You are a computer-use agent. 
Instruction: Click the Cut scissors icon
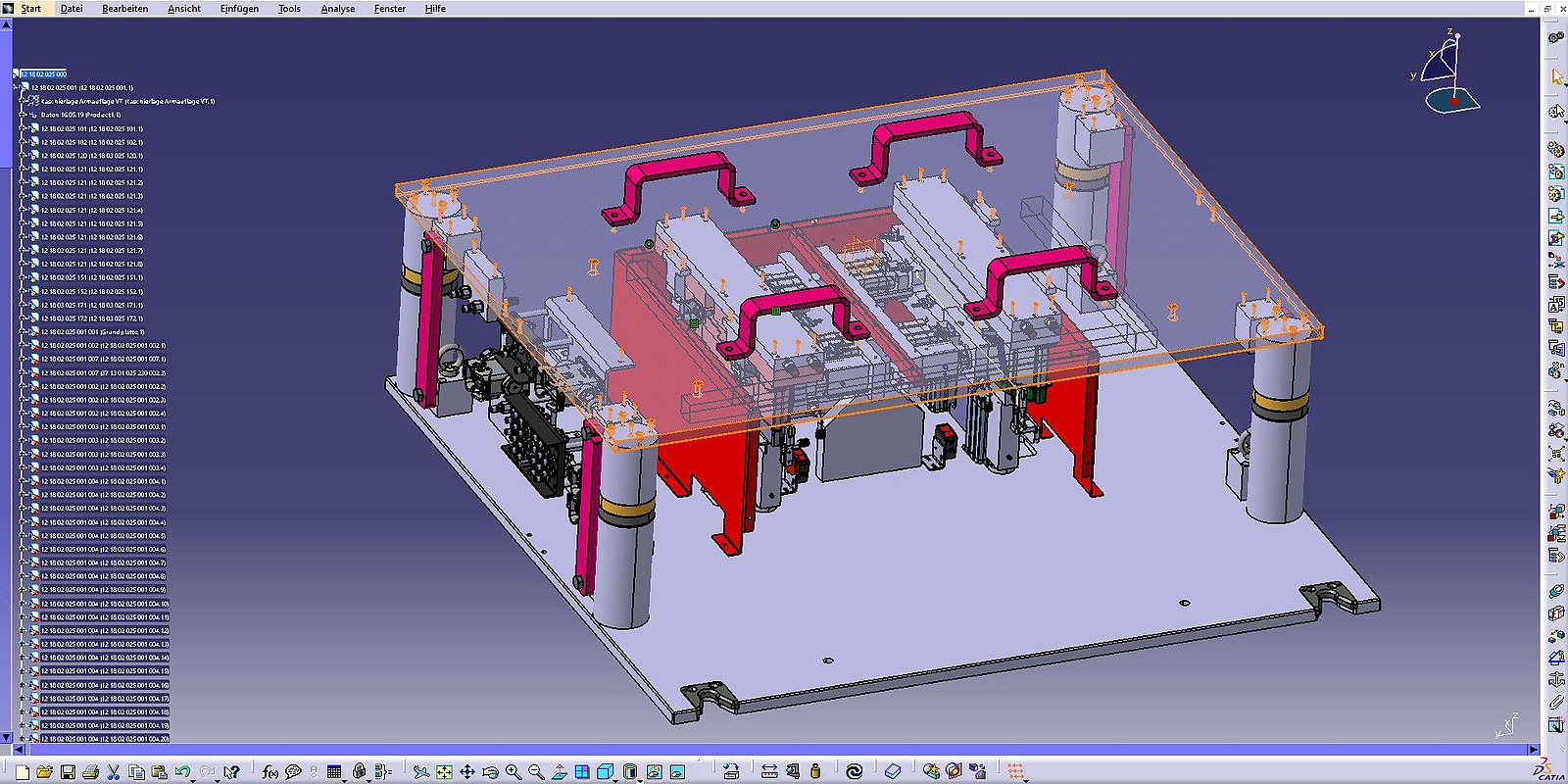coord(114,772)
